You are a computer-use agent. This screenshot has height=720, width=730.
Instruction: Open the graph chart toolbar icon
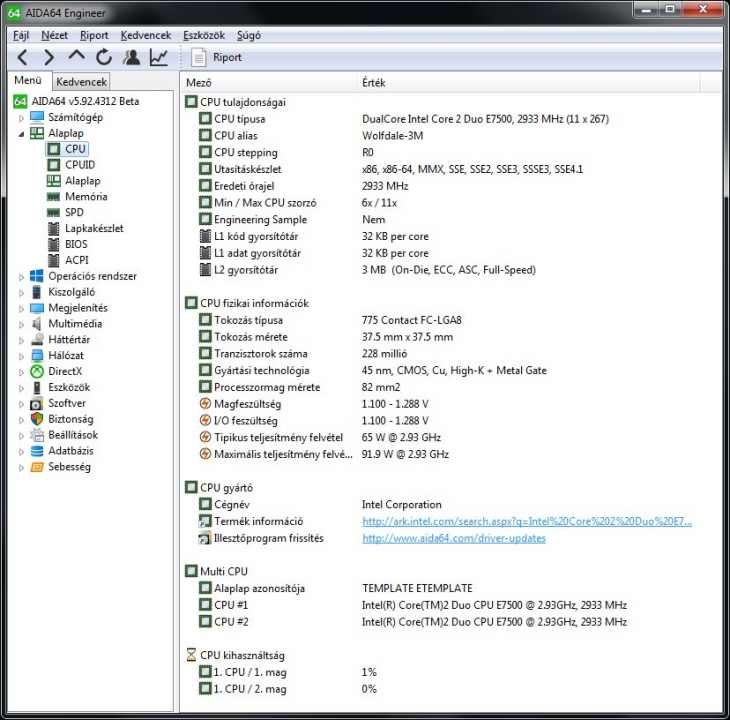click(158, 57)
